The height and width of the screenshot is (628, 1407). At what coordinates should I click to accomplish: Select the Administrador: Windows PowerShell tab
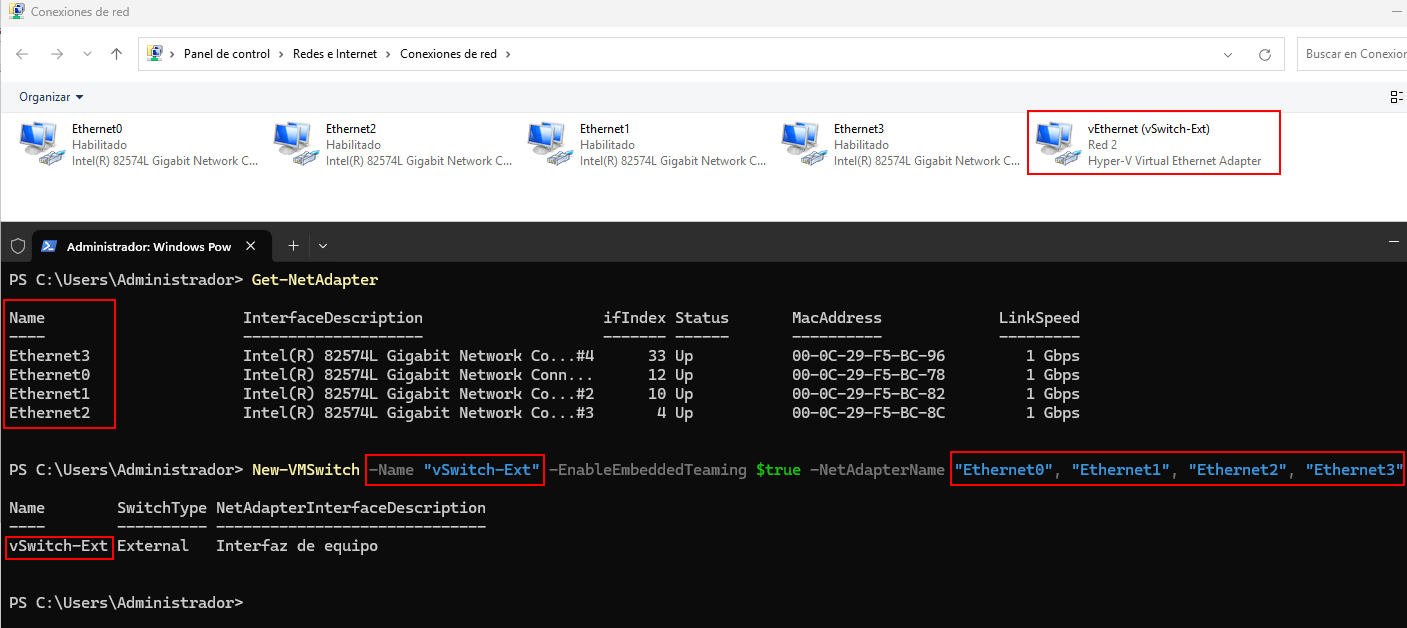pyautogui.click(x=151, y=246)
